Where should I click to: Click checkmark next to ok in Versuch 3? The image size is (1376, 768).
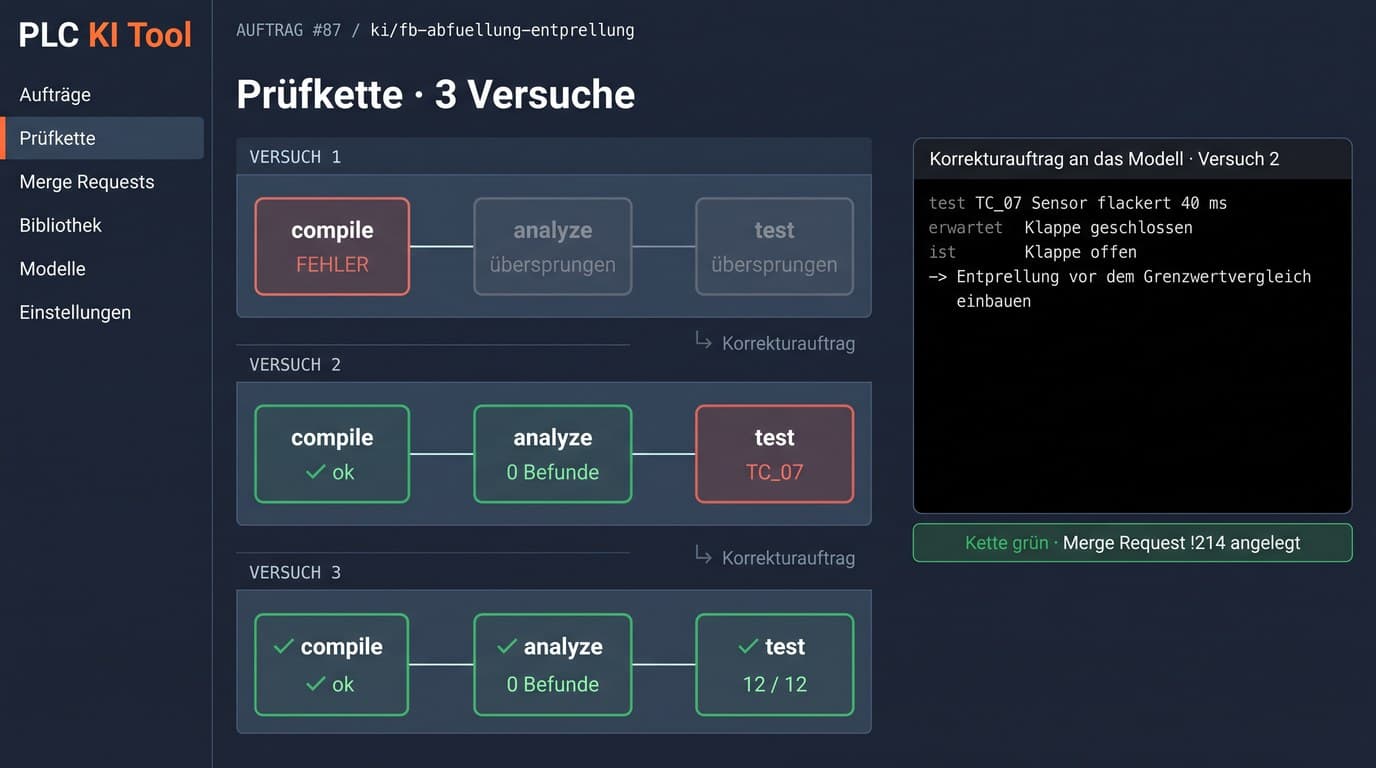(316, 684)
